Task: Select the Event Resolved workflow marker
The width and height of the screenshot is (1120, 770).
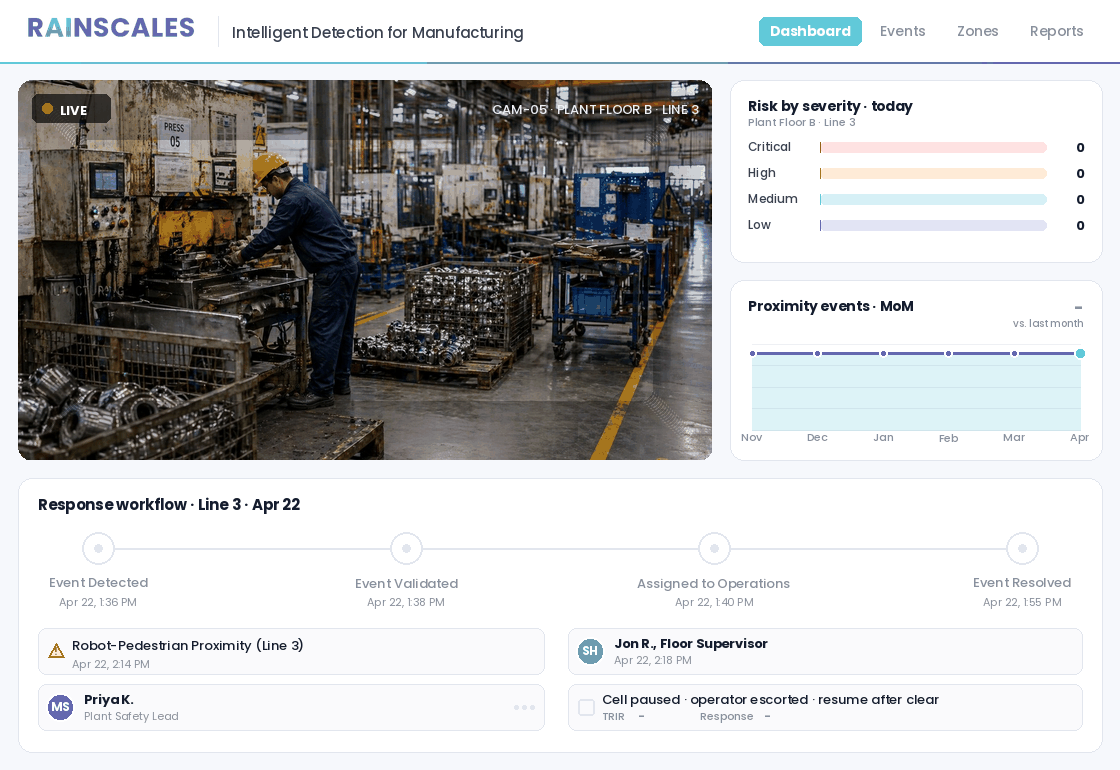Action: click(x=1022, y=548)
